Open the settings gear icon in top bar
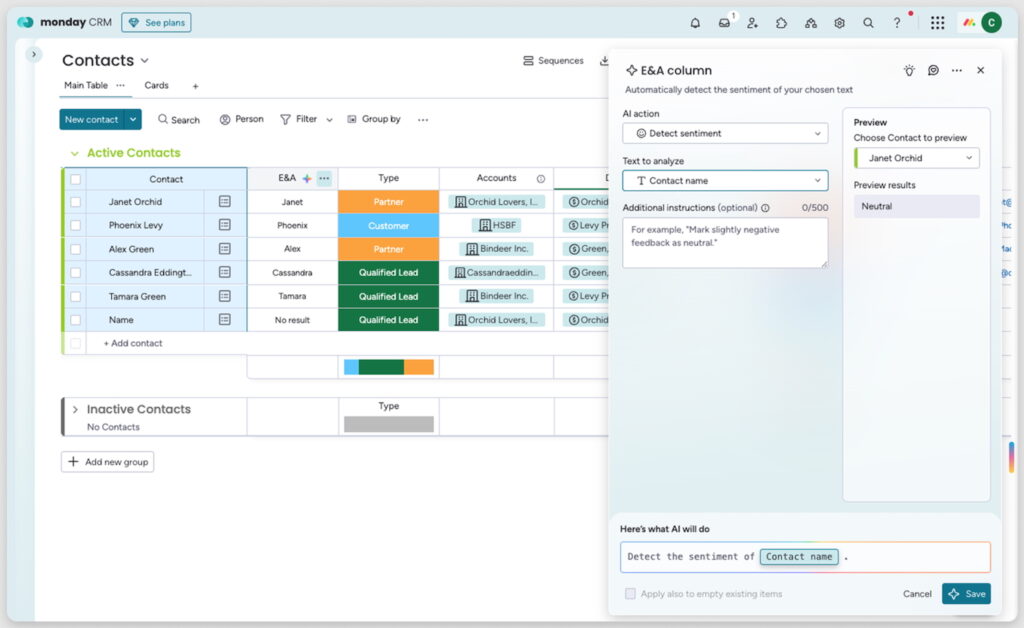The width and height of the screenshot is (1024, 628). (x=839, y=23)
